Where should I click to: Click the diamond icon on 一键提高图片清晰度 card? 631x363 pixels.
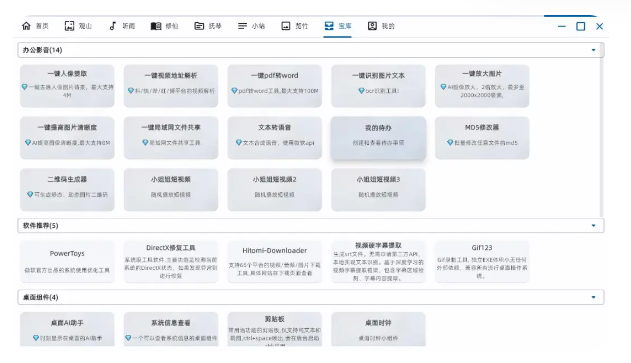pos(28,142)
